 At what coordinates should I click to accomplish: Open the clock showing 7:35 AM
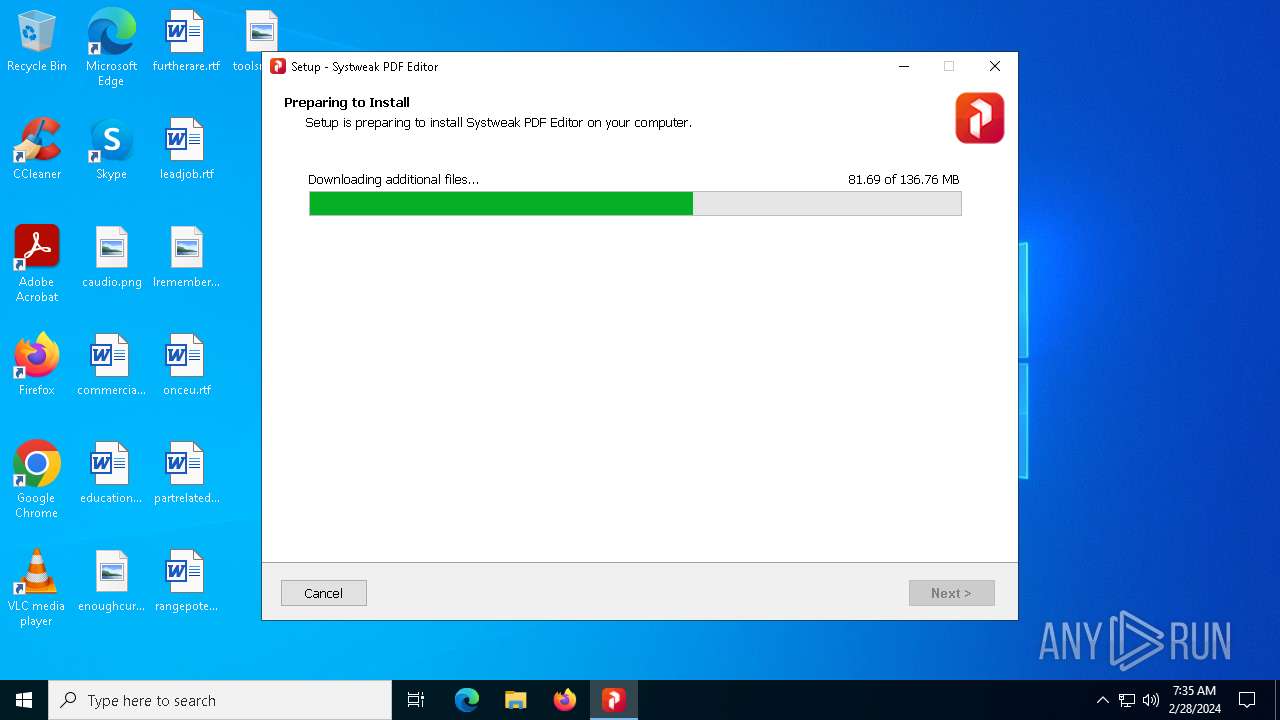tap(1194, 700)
